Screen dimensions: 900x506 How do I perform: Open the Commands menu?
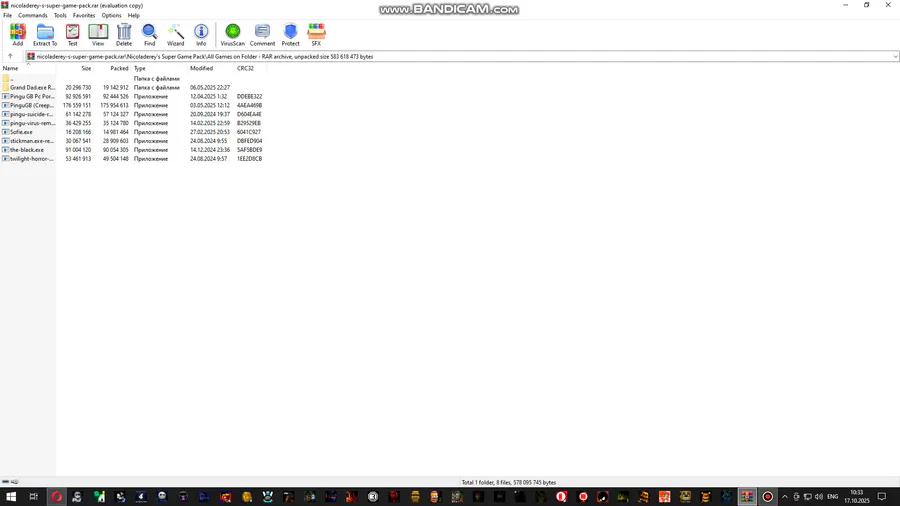tap(33, 15)
